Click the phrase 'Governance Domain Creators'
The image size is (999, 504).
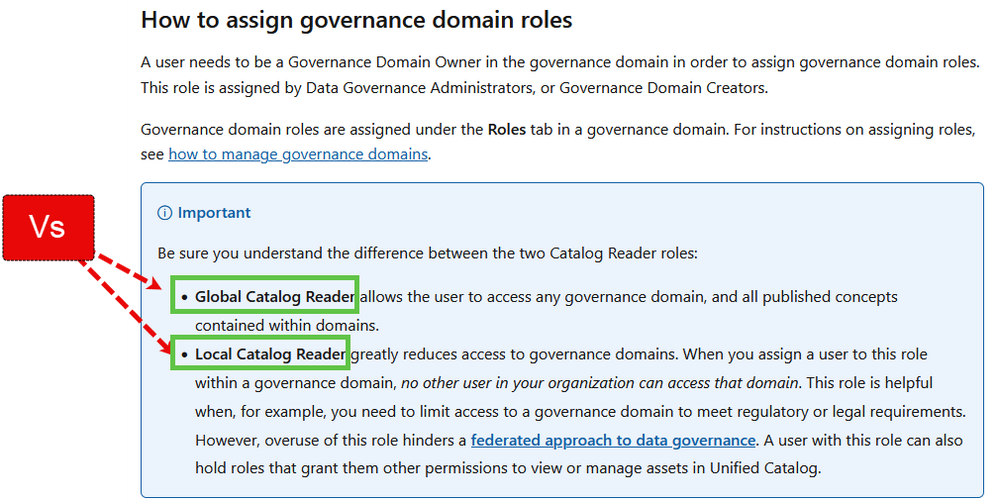click(662, 88)
